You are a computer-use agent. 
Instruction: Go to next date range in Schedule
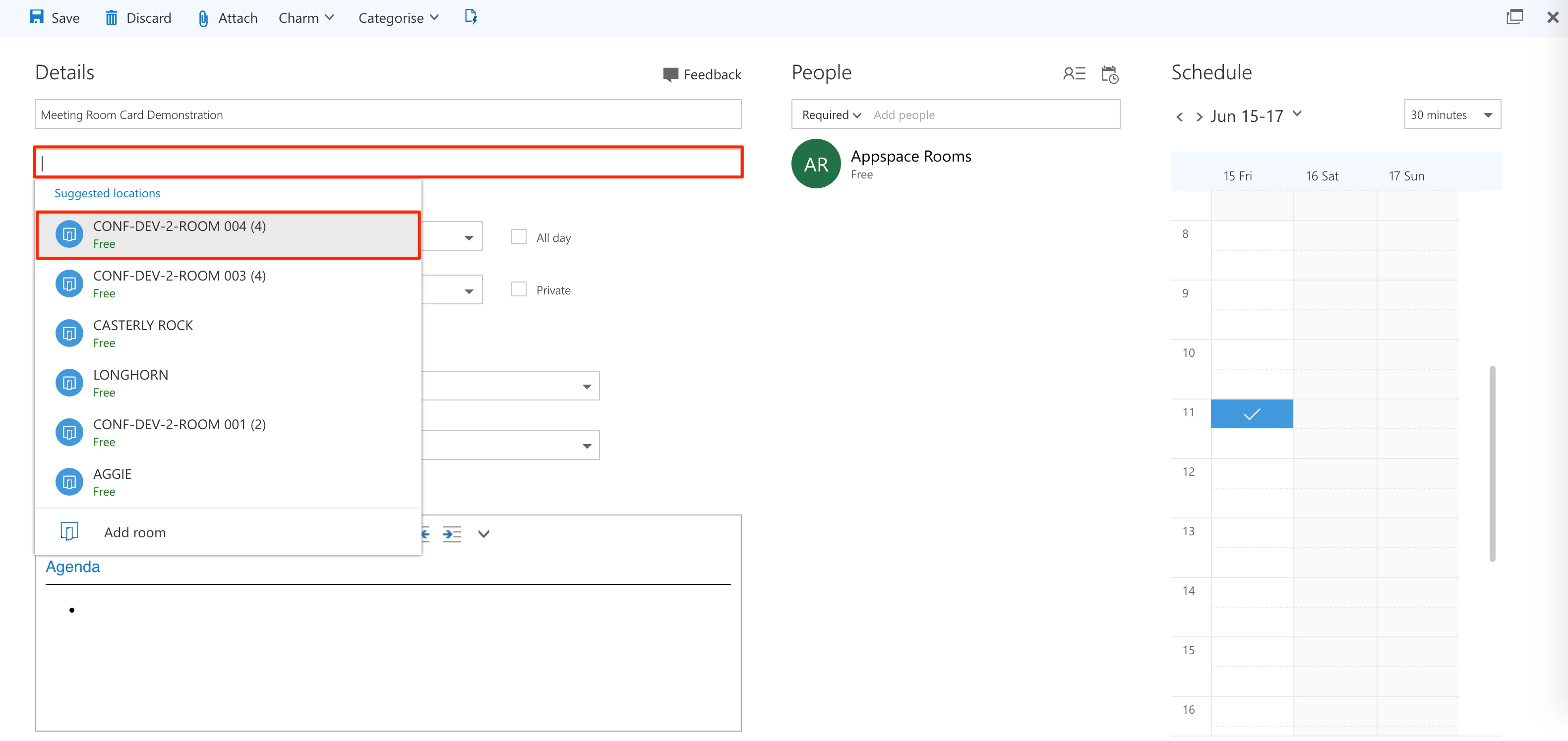(1199, 116)
